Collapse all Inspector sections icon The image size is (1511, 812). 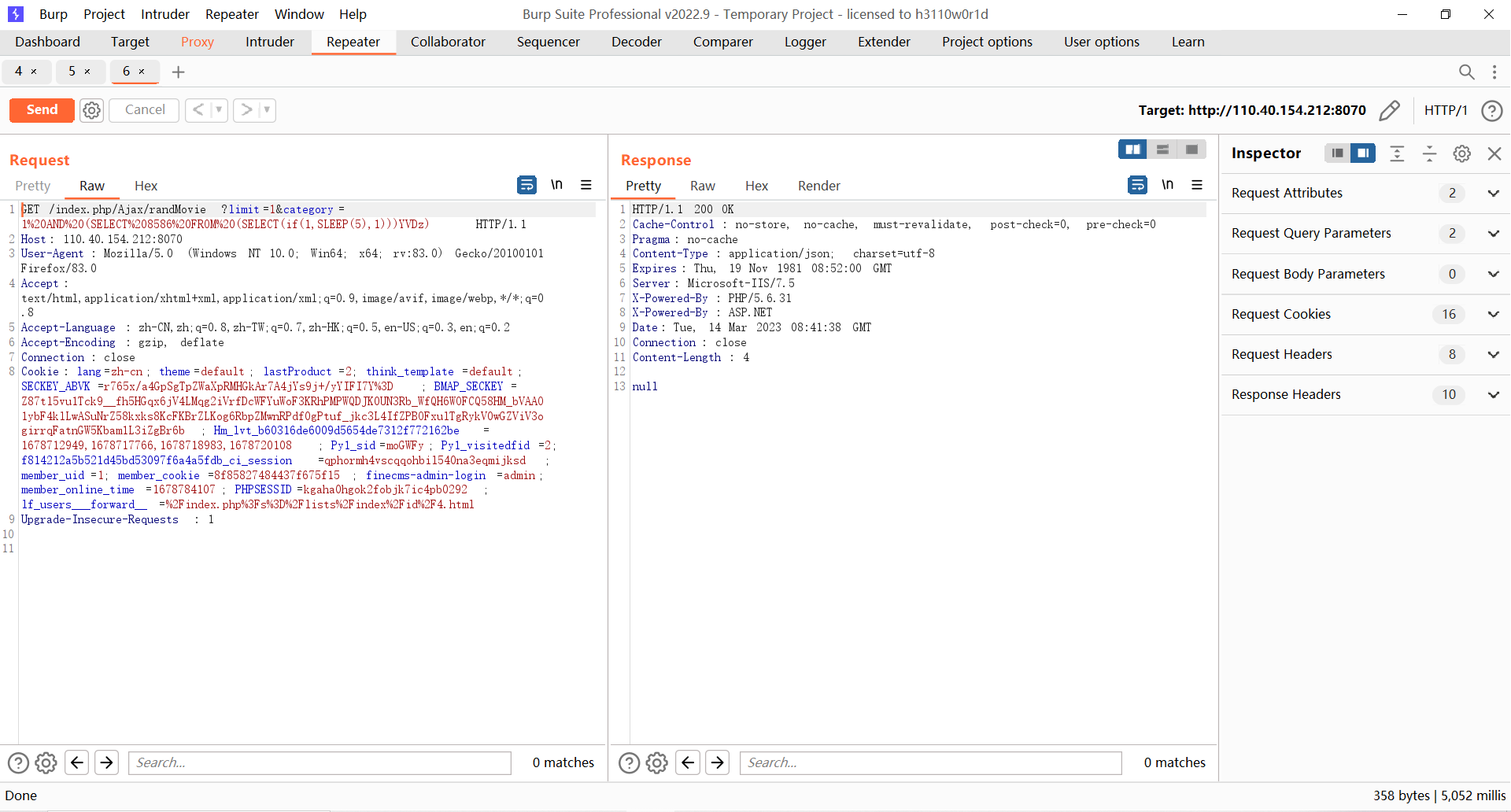pyautogui.click(x=1429, y=153)
